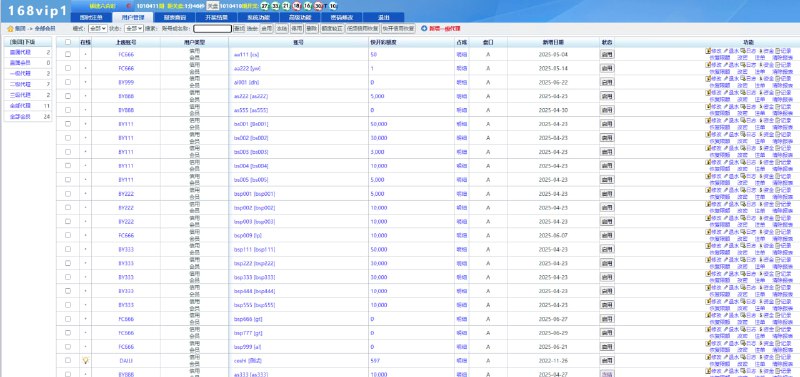
Task: Click the account search input field
Action: (212, 29)
